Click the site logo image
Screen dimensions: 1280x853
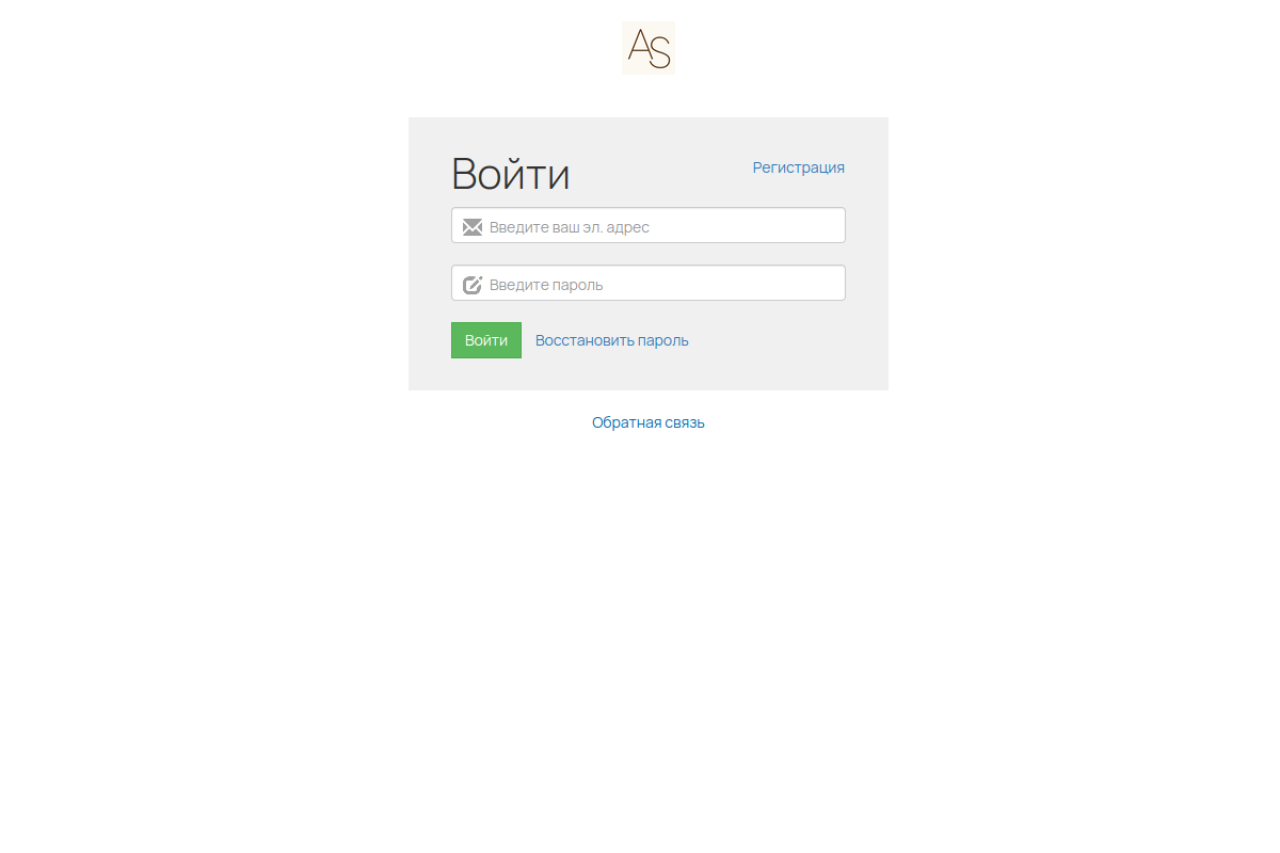[x=648, y=48]
